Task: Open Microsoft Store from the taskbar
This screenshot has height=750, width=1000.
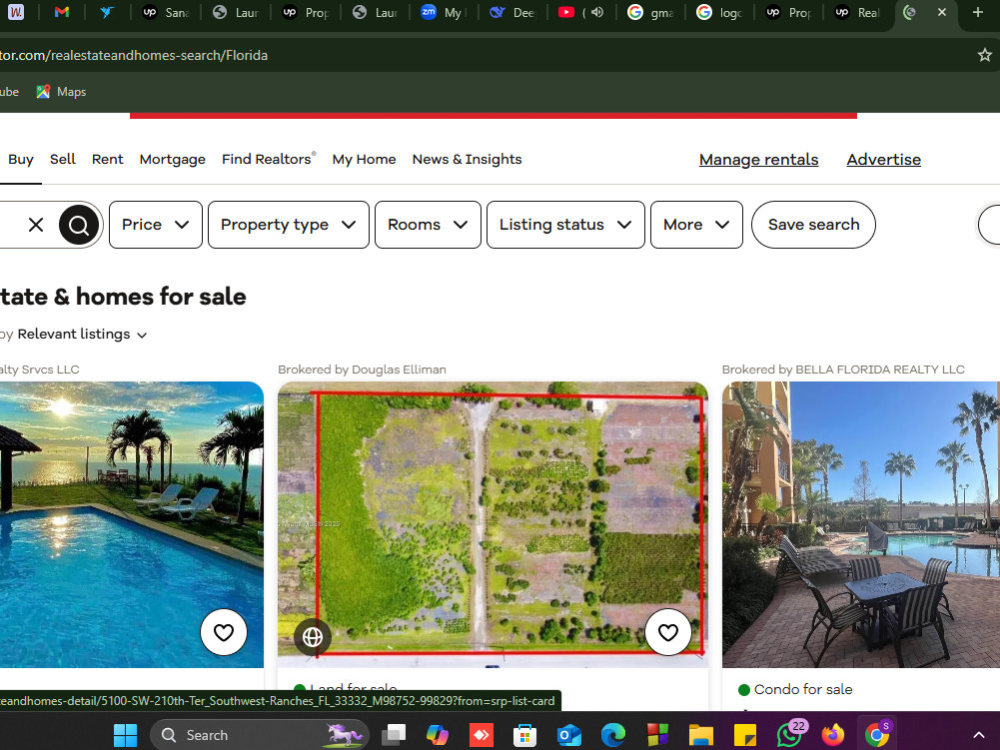Action: pyautogui.click(x=524, y=735)
